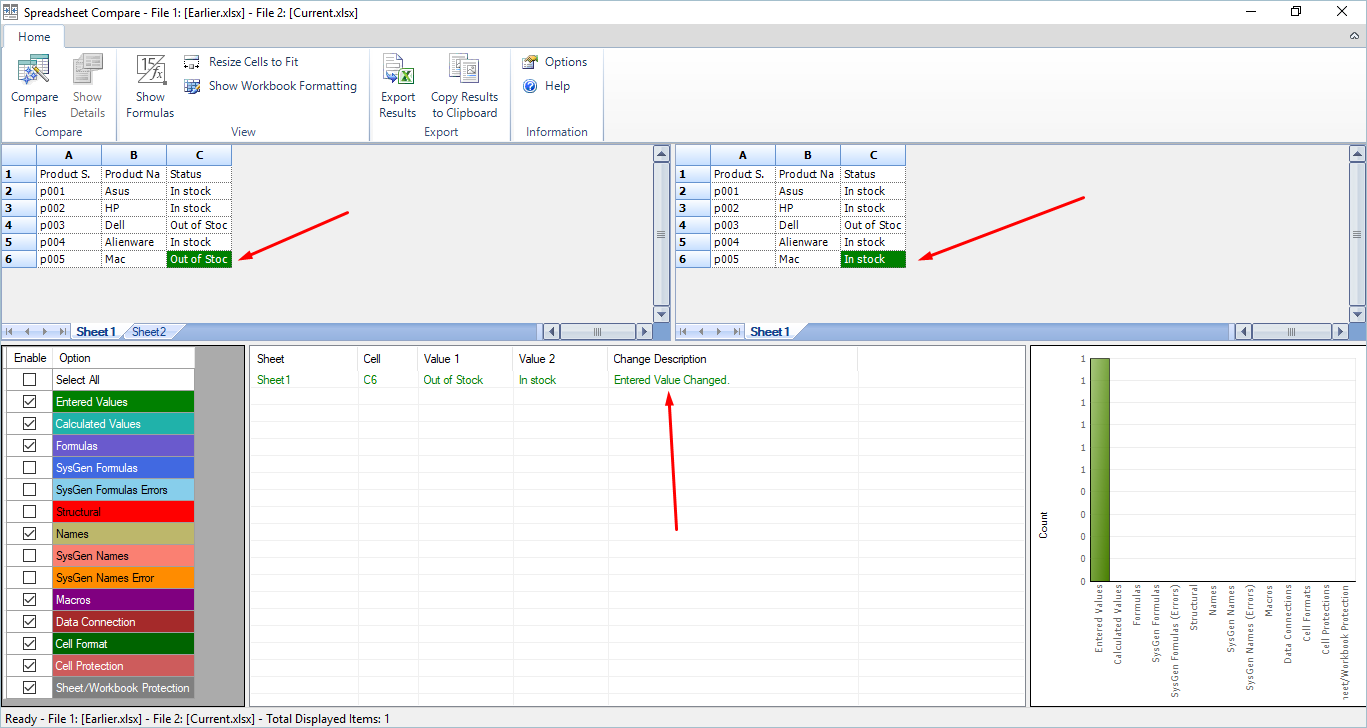Click green Entered Values bar in chart
Screen dimensions: 1367x728
1100,468
